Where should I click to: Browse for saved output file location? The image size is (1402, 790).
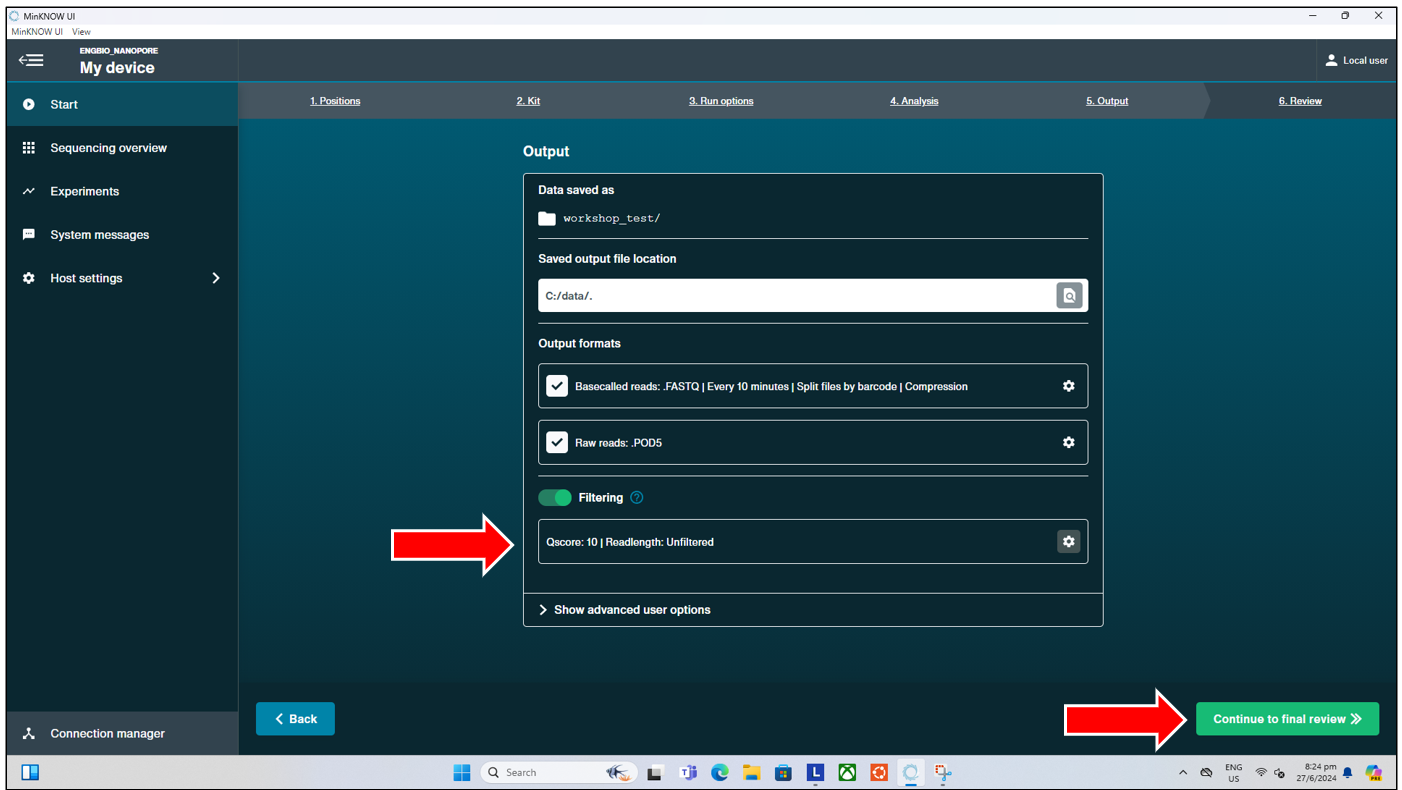coord(1069,296)
